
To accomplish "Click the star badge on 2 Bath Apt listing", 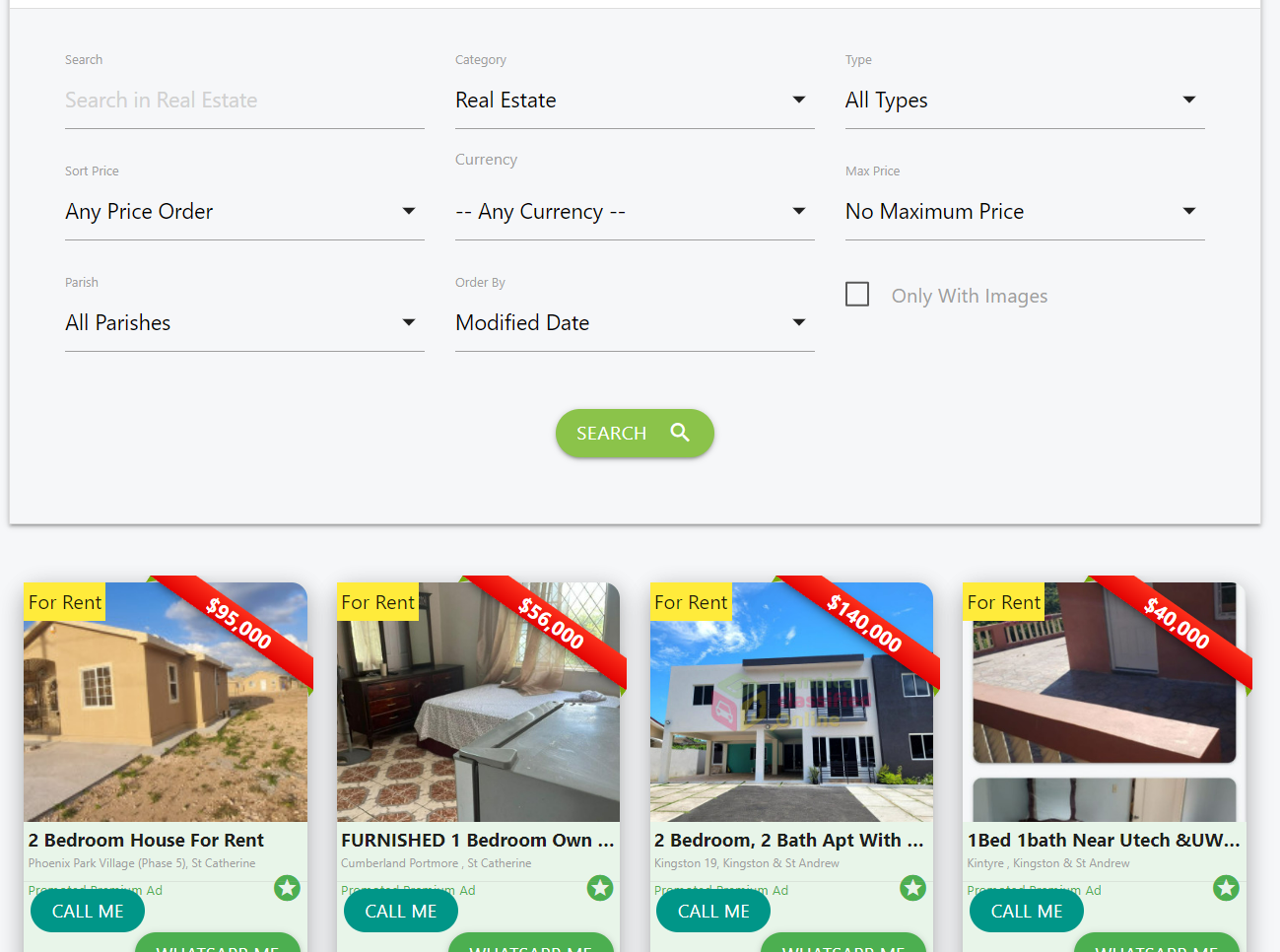I will [x=913, y=888].
